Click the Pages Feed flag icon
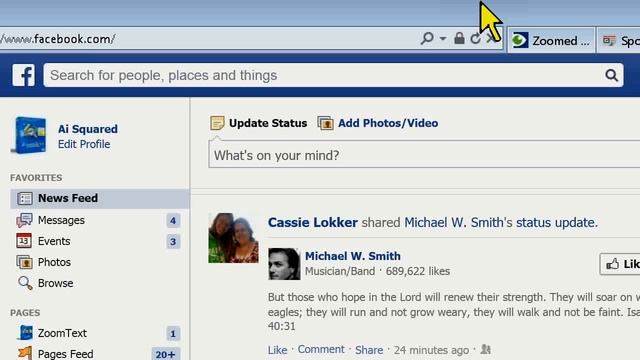 tap(24, 353)
